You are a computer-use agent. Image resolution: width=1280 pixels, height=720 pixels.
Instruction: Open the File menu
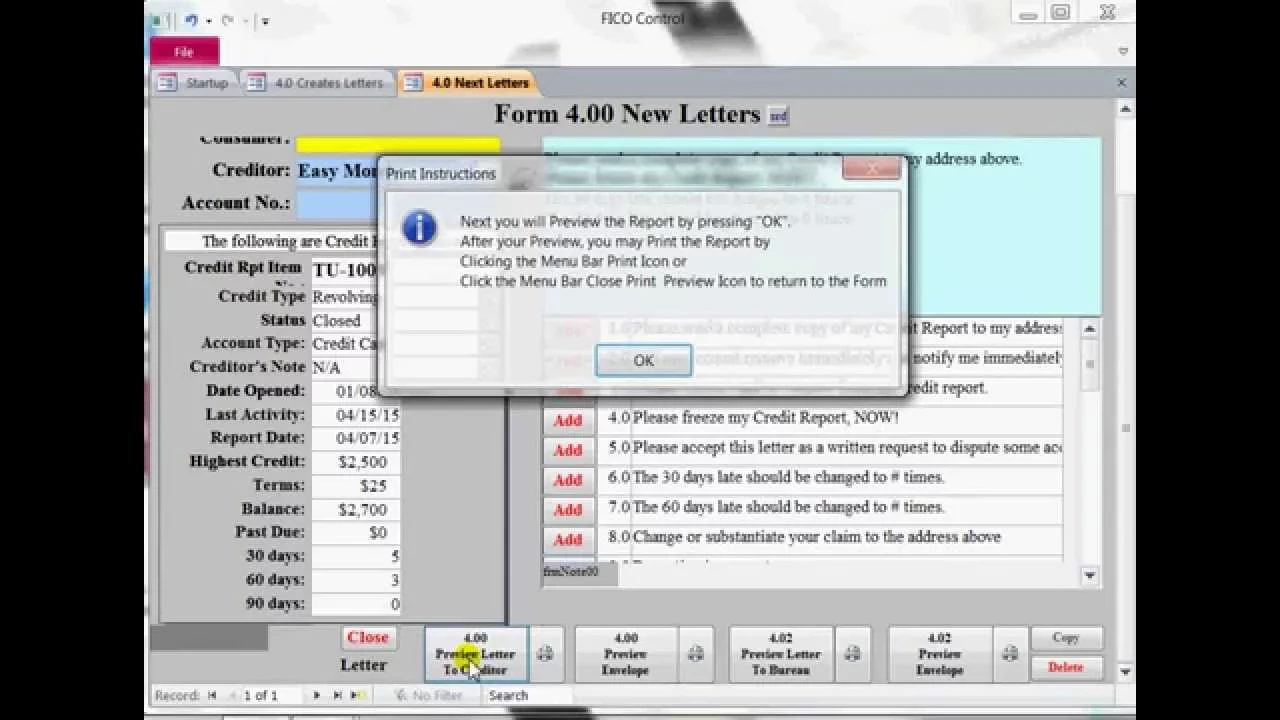tap(184, 52)
